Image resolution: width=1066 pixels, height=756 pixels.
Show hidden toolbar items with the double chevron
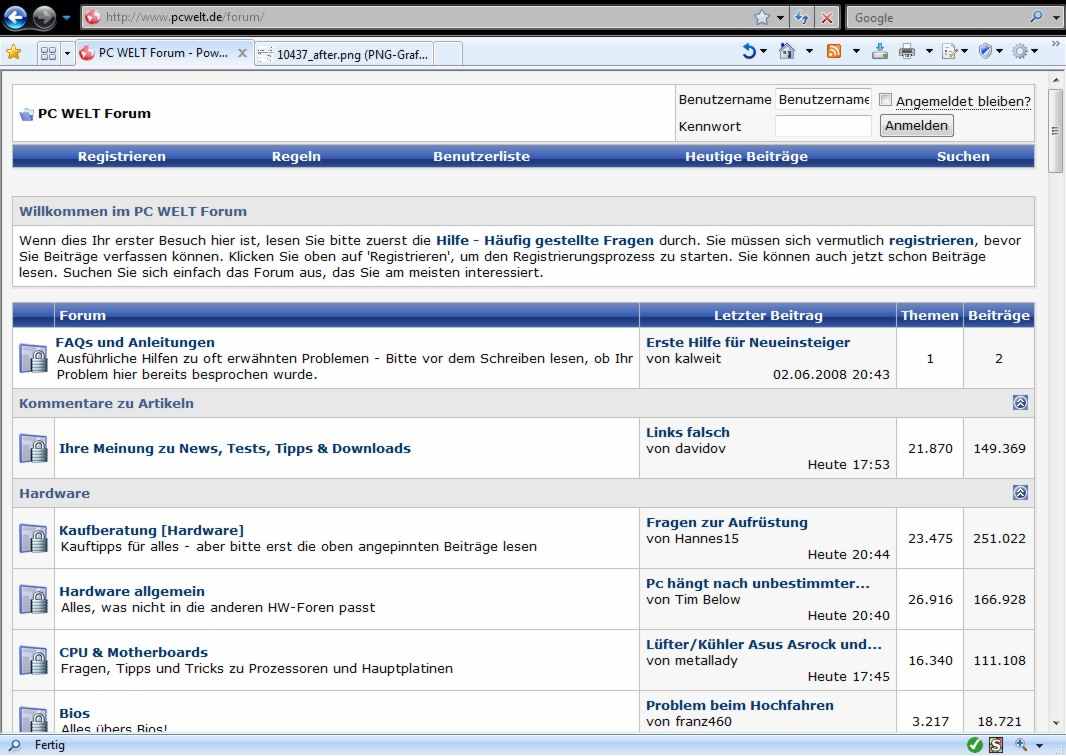tap(1056, 44)
